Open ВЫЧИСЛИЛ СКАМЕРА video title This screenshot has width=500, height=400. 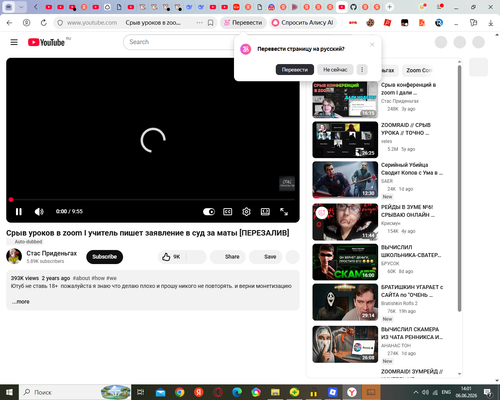click(412, 333)
